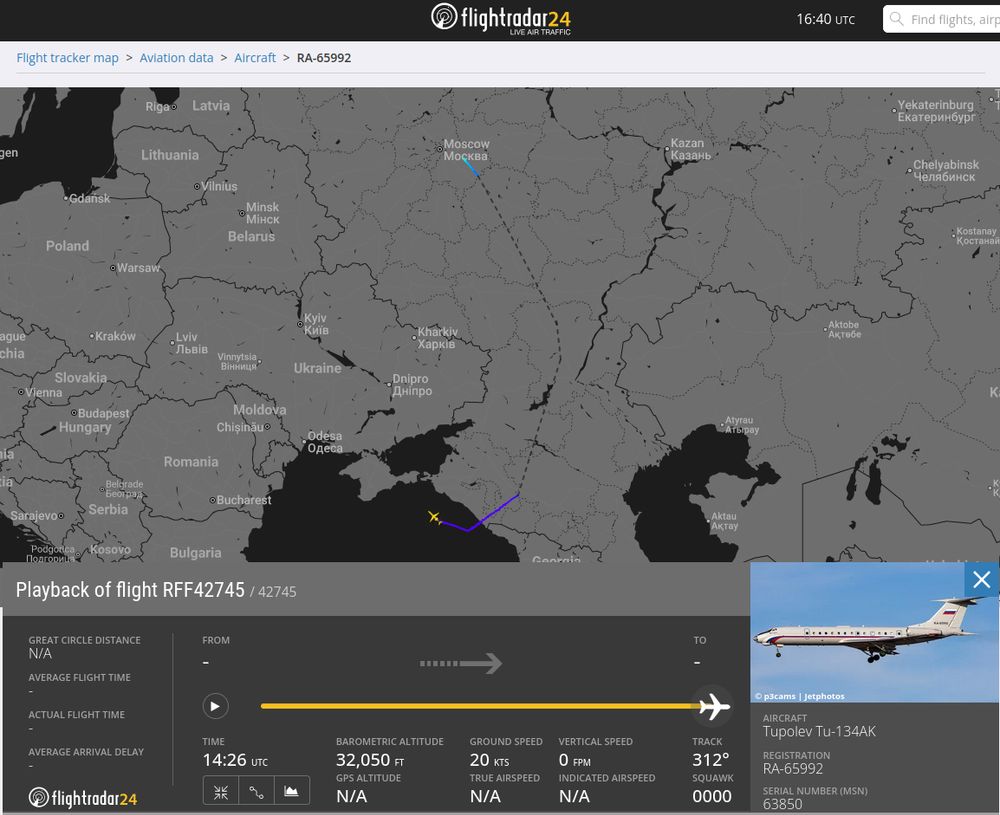Click the vertical speed 0 FPM value
This screenshot has height=815, width=1000.
coord(575,760)
